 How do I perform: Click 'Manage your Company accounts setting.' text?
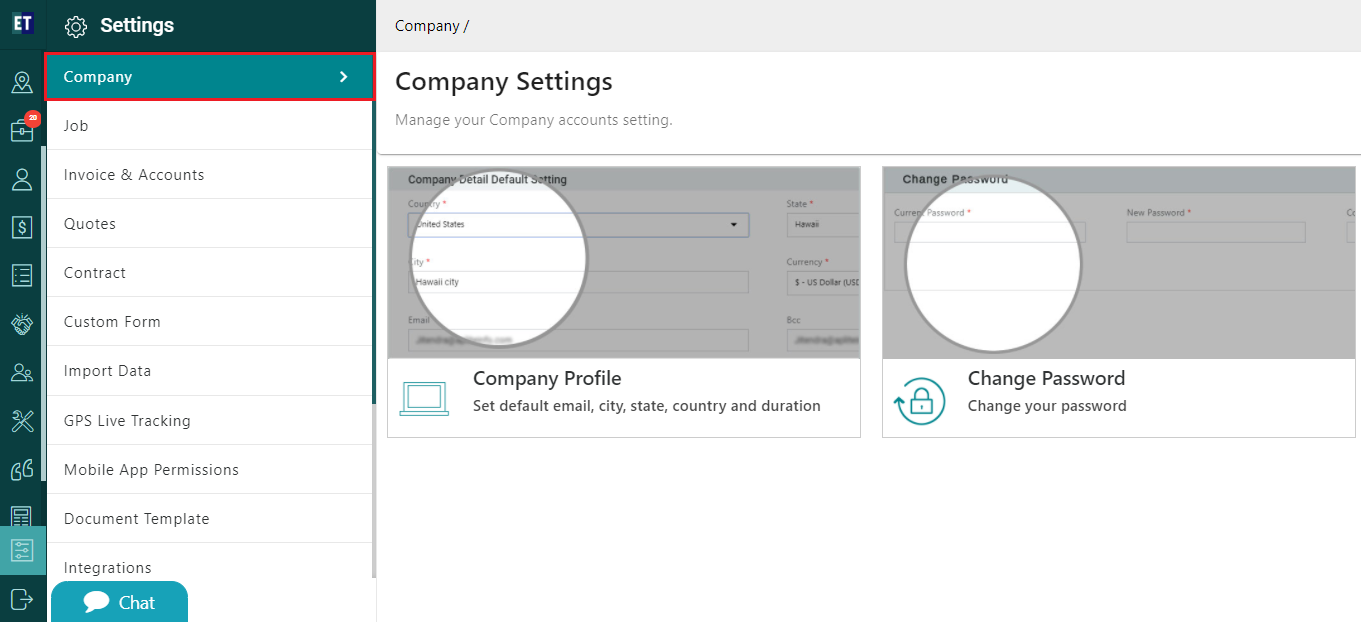click(534, 120)
